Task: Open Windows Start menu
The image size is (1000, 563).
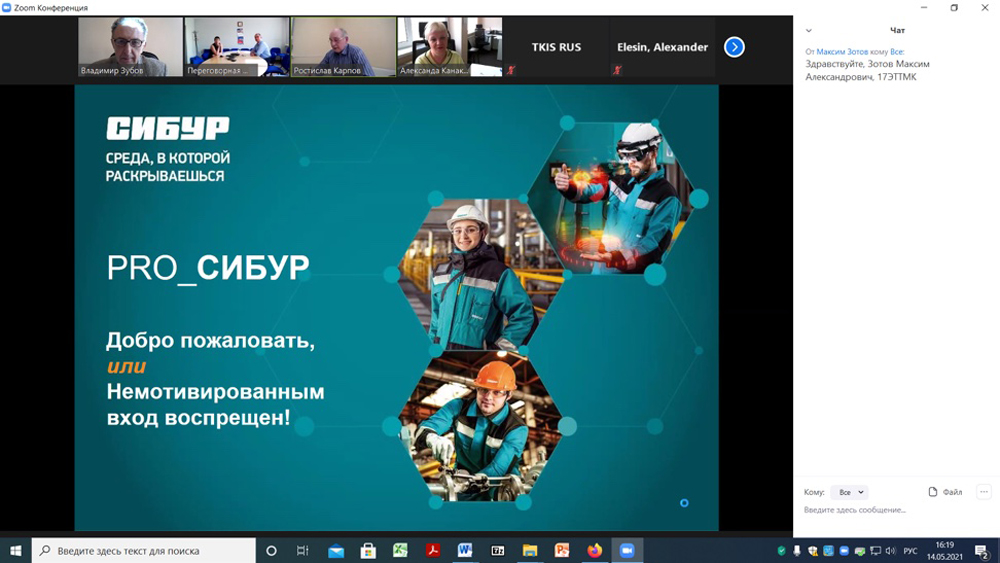Action: click(x=15, y=550)
